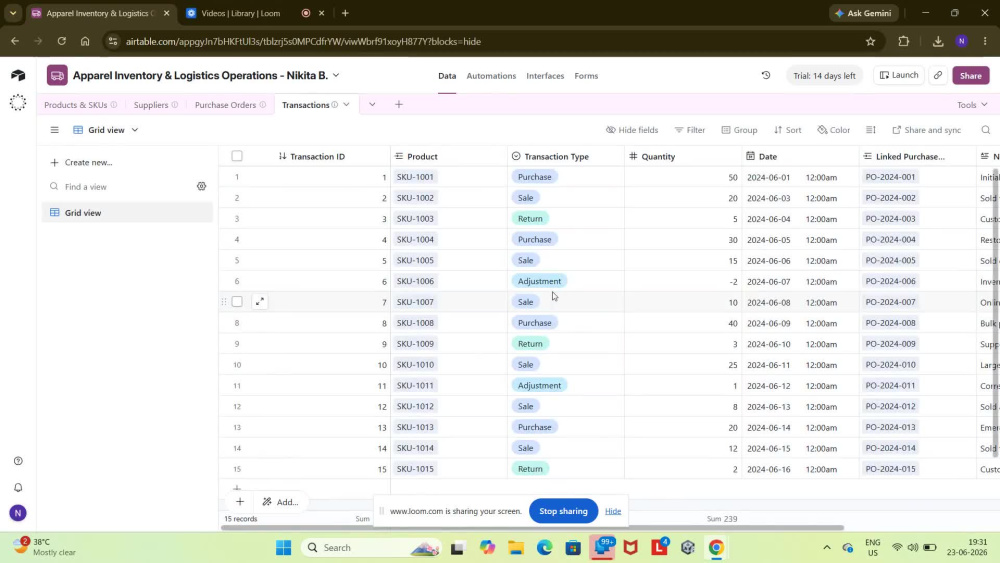Open the notifications bell icon
This screenshot has height=563, width=1000.
point(18,487)
